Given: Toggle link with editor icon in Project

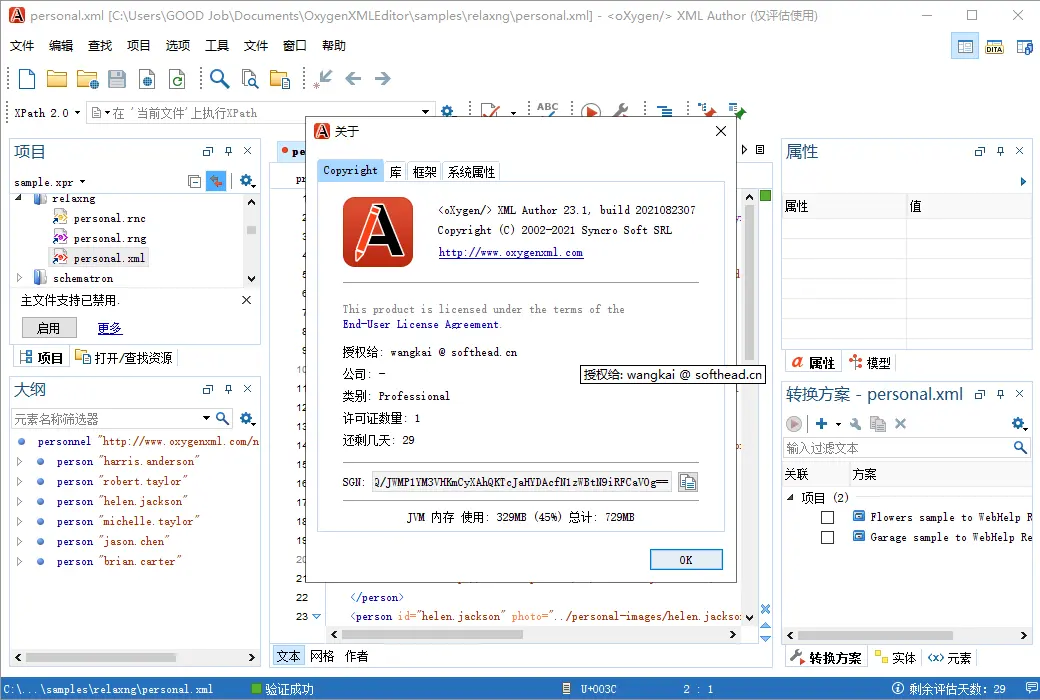Looking at the screenshot, I should [x=216, y=180].
